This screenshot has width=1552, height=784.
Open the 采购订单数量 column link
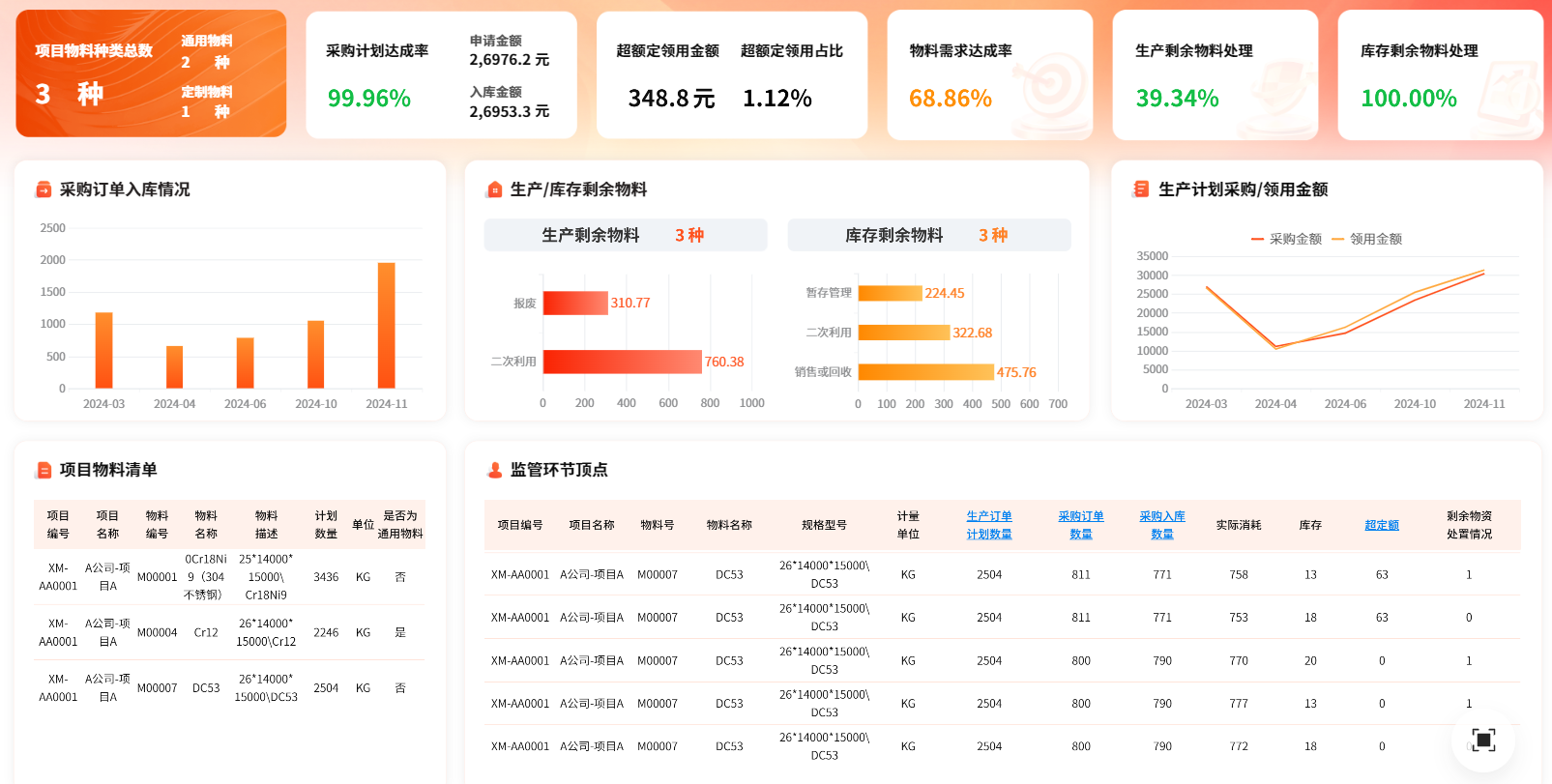coord(1081,525)
